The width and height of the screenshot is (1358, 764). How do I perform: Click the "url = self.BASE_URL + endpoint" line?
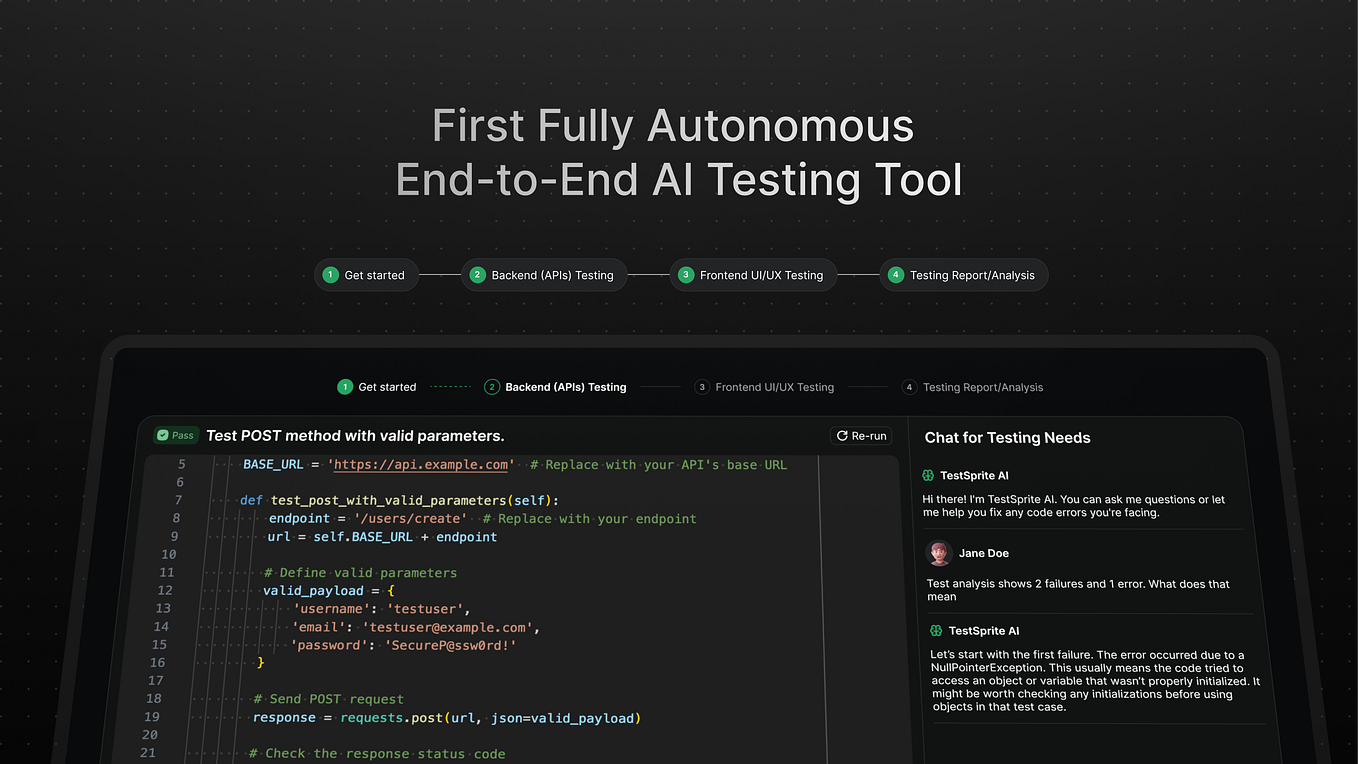pos(383,537)
